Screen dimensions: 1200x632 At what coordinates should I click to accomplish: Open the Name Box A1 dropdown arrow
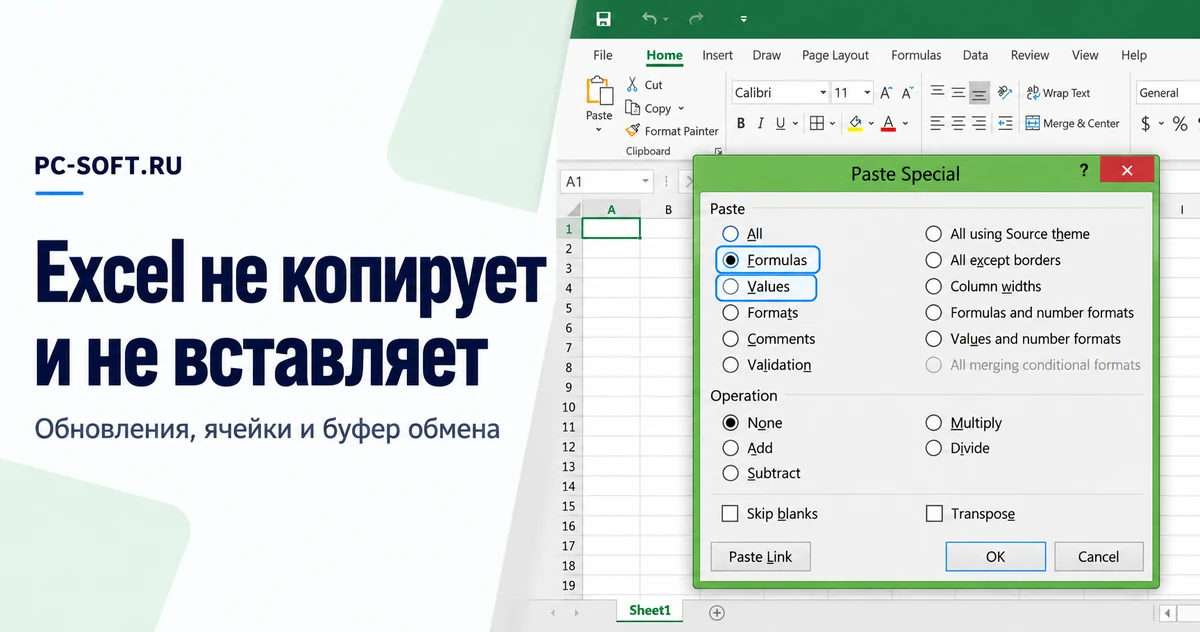tap(643, 182)
